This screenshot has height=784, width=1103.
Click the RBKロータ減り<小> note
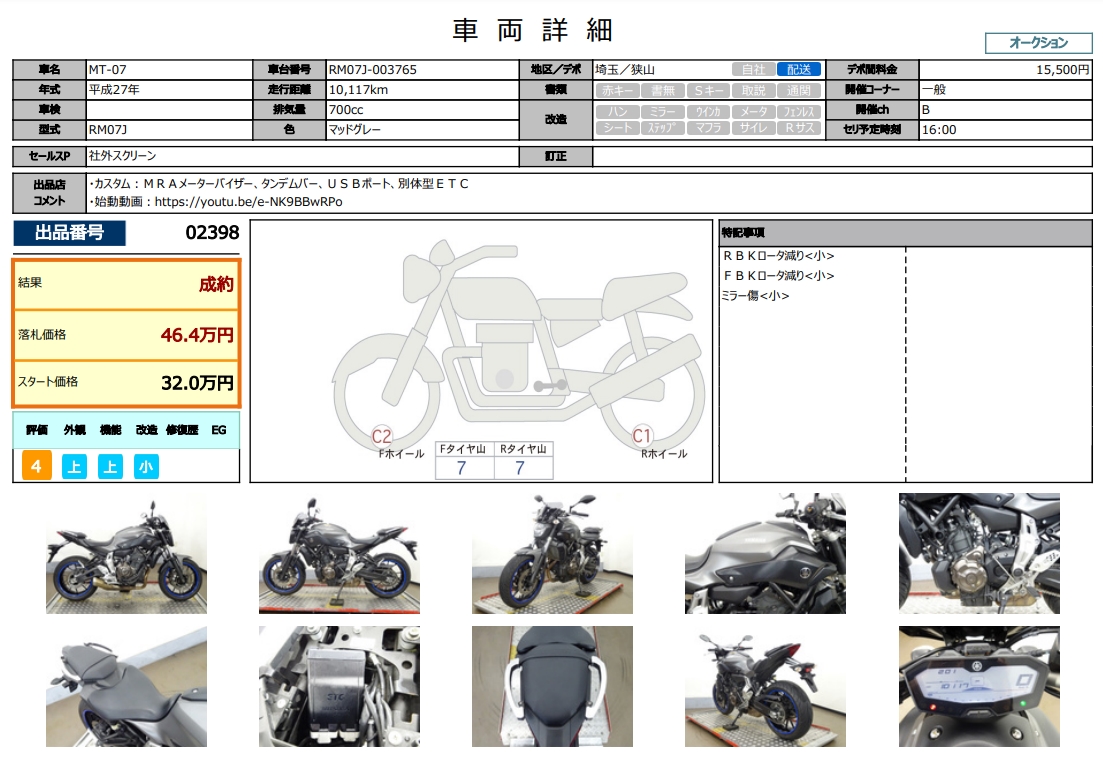pos(779,256)
